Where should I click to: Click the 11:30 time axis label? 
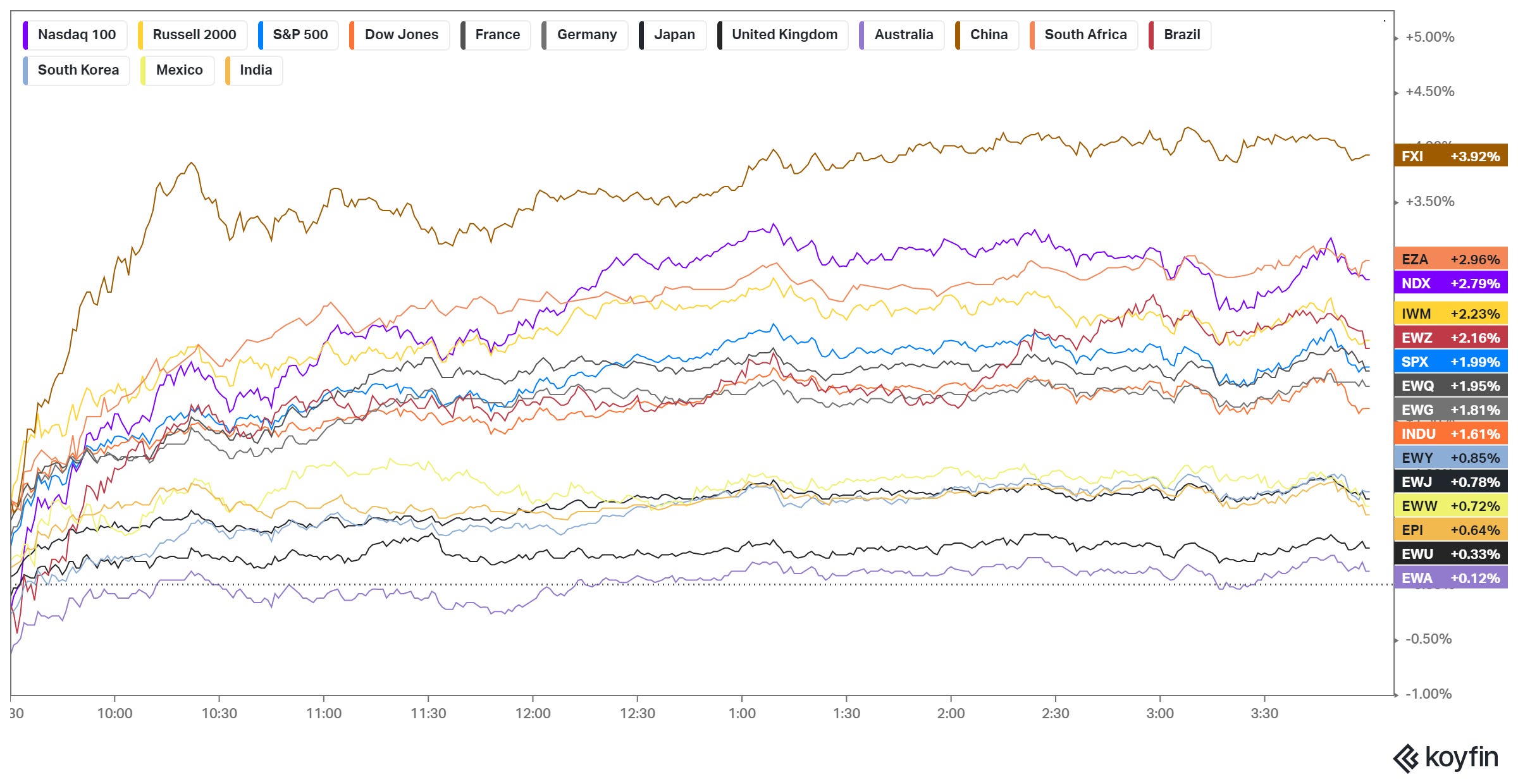click(428, 714)
